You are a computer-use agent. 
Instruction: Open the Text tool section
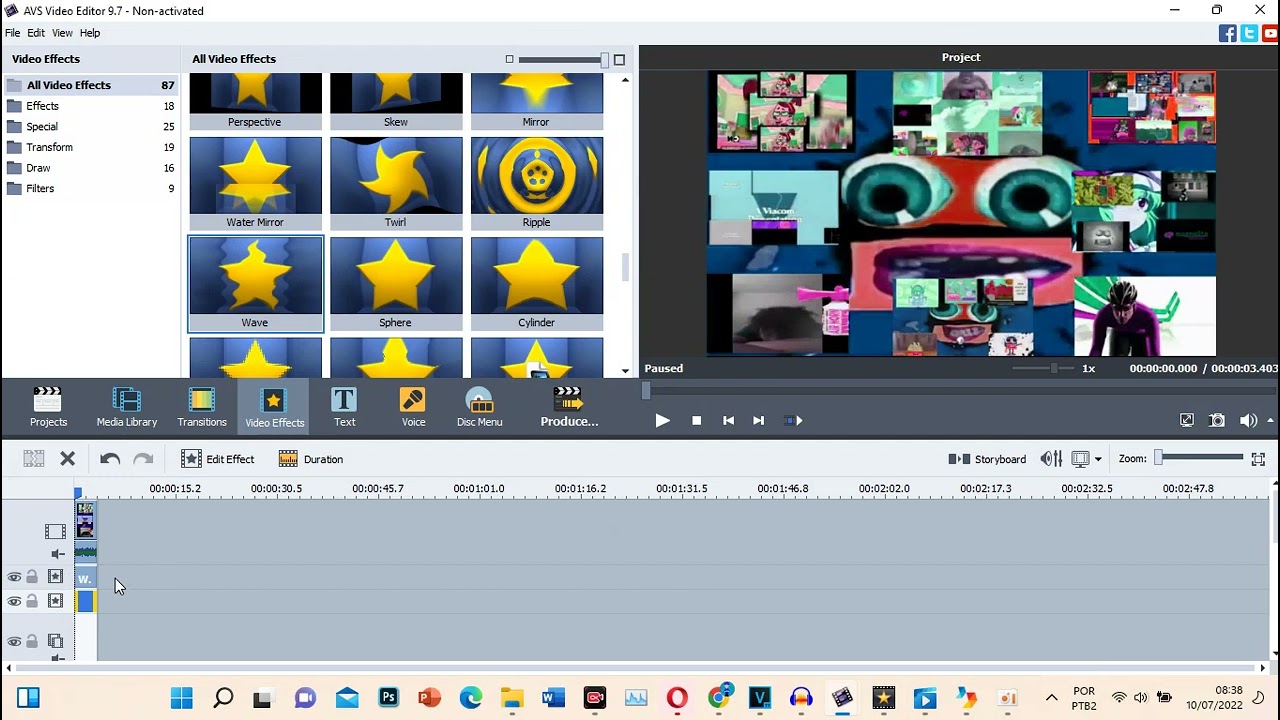click(344, 407)
